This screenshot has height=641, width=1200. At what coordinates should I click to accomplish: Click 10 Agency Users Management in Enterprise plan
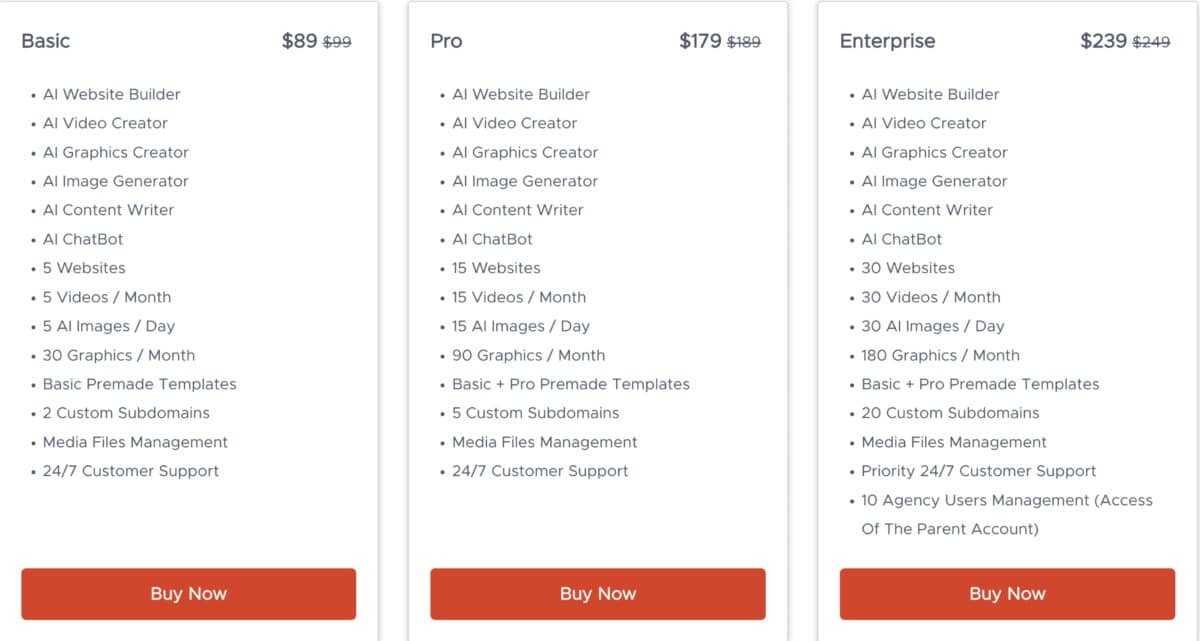pos(1004,500)
